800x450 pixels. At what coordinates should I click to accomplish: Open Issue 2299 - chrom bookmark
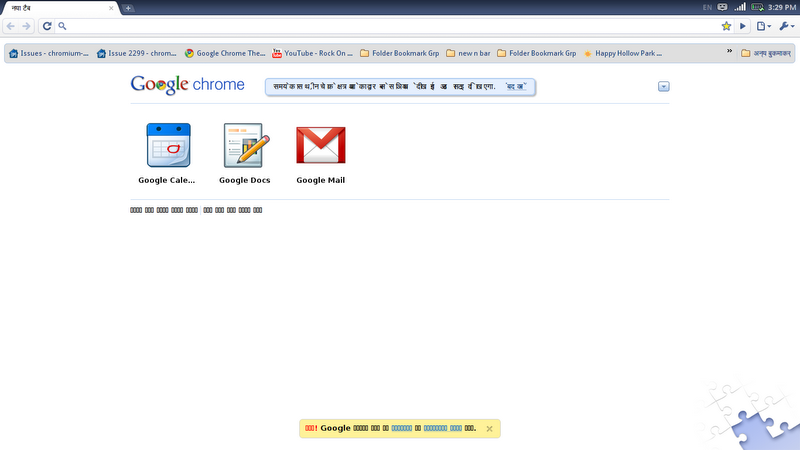(137, 53)
